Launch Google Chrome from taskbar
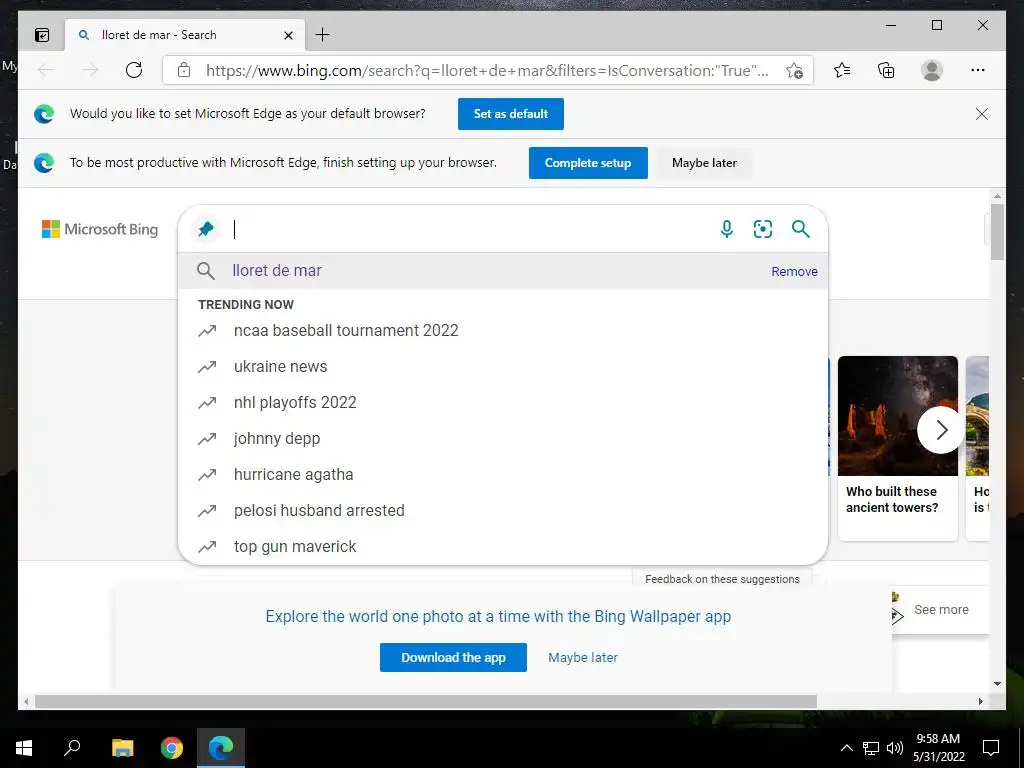 [x=172, y=748]
